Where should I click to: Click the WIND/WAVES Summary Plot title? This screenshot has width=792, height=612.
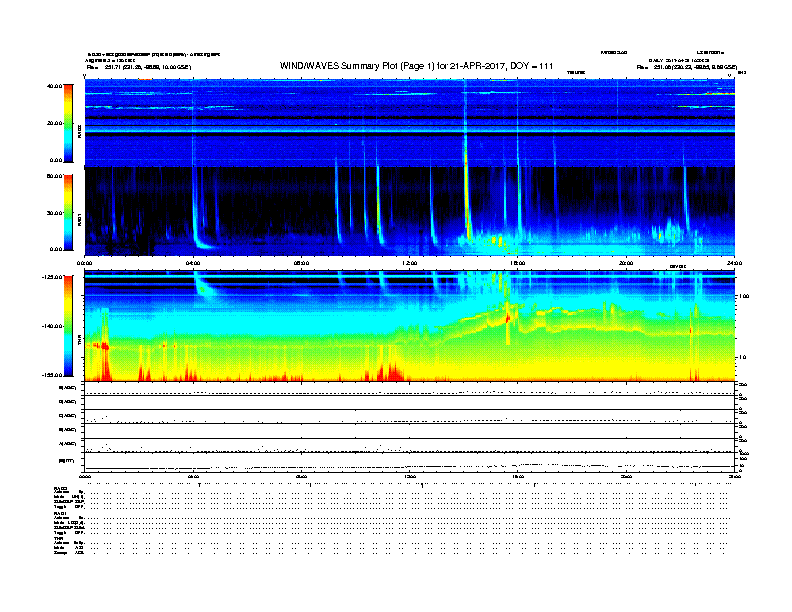click(416, 66)
